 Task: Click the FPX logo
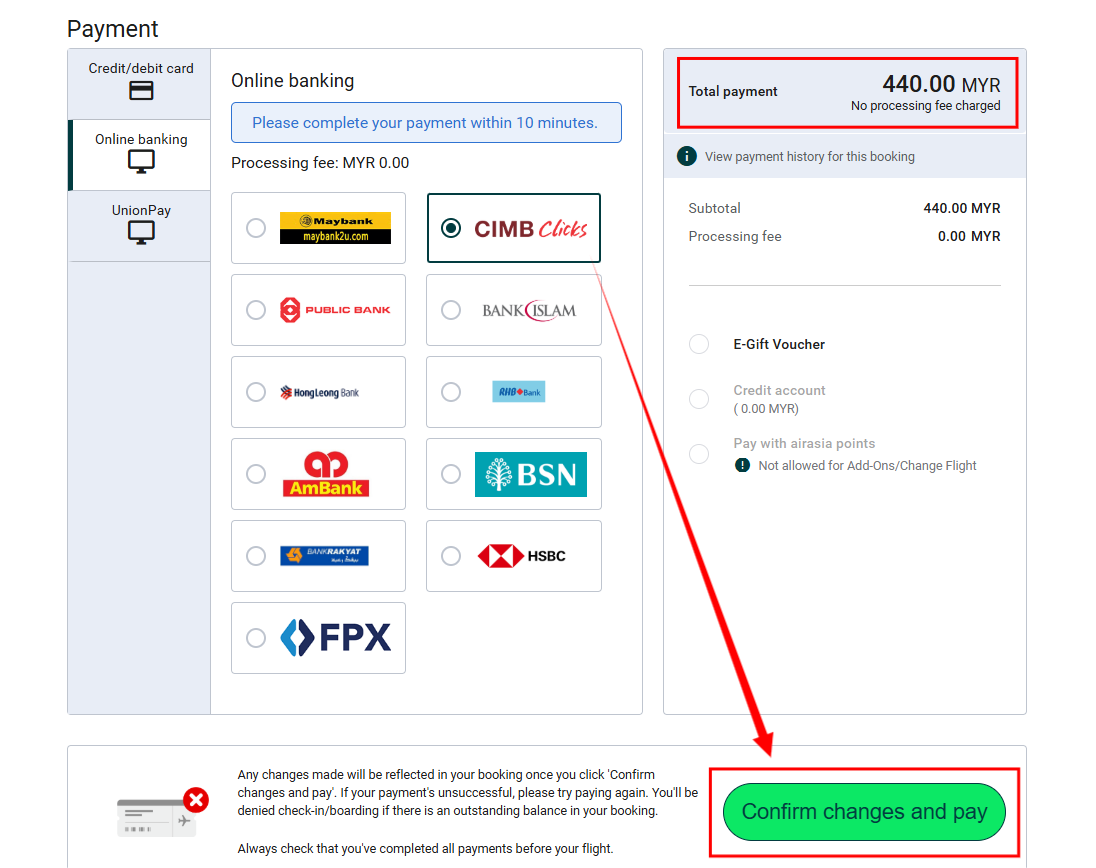(x=335, y=637)
